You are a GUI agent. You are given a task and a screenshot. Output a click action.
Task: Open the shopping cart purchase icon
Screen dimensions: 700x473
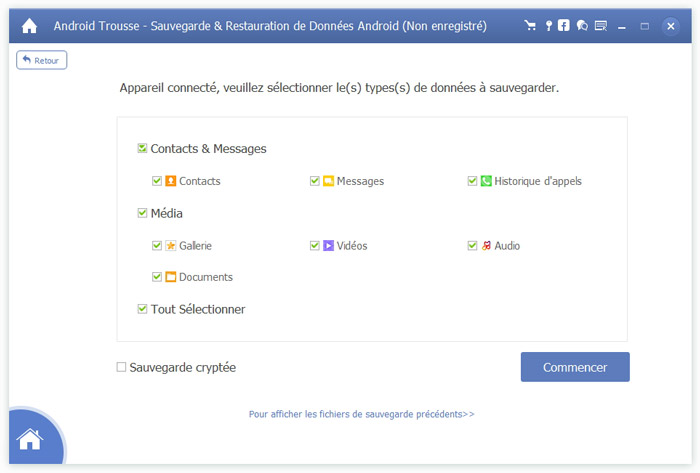(531, 25)
